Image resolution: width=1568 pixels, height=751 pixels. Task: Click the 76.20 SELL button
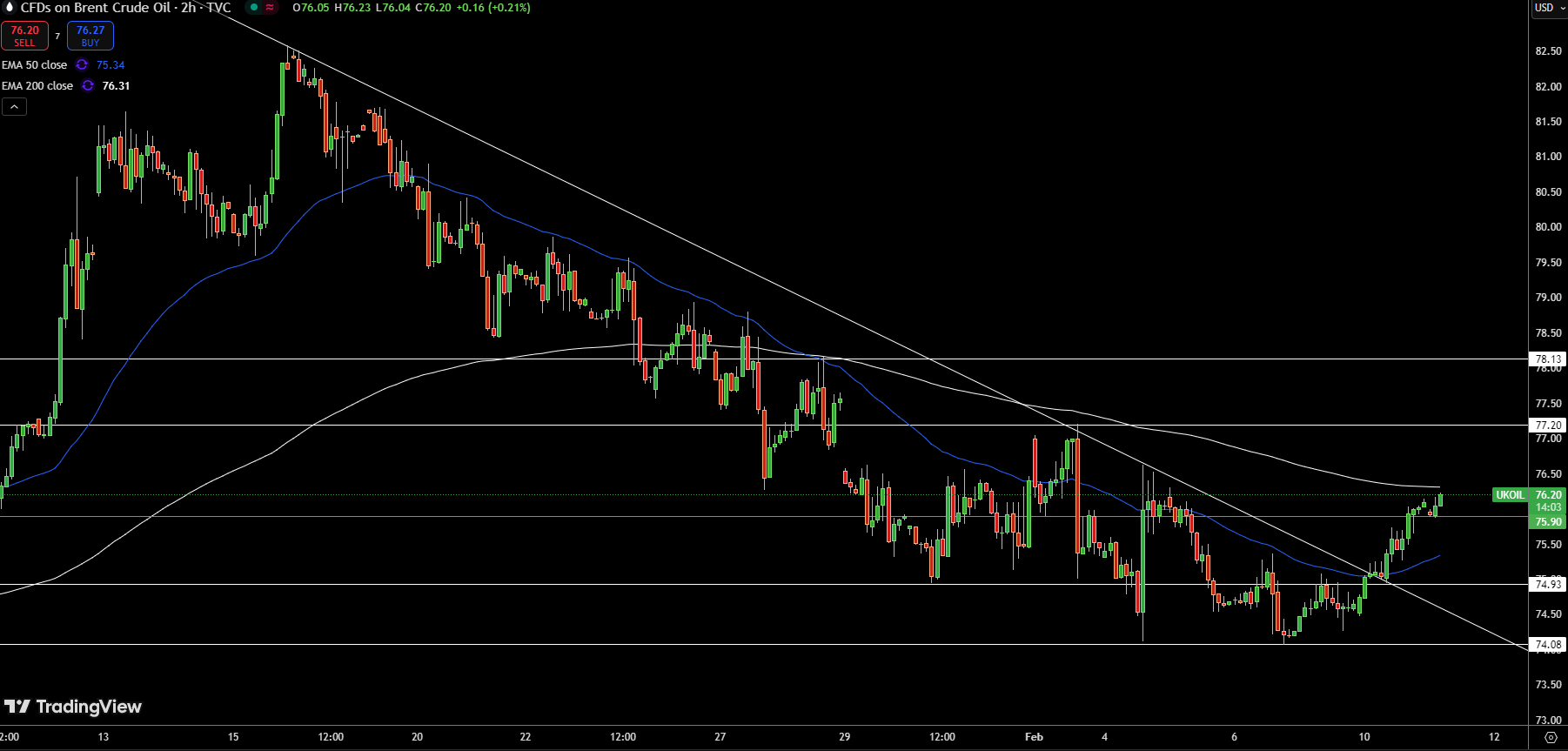coord(24,36)
